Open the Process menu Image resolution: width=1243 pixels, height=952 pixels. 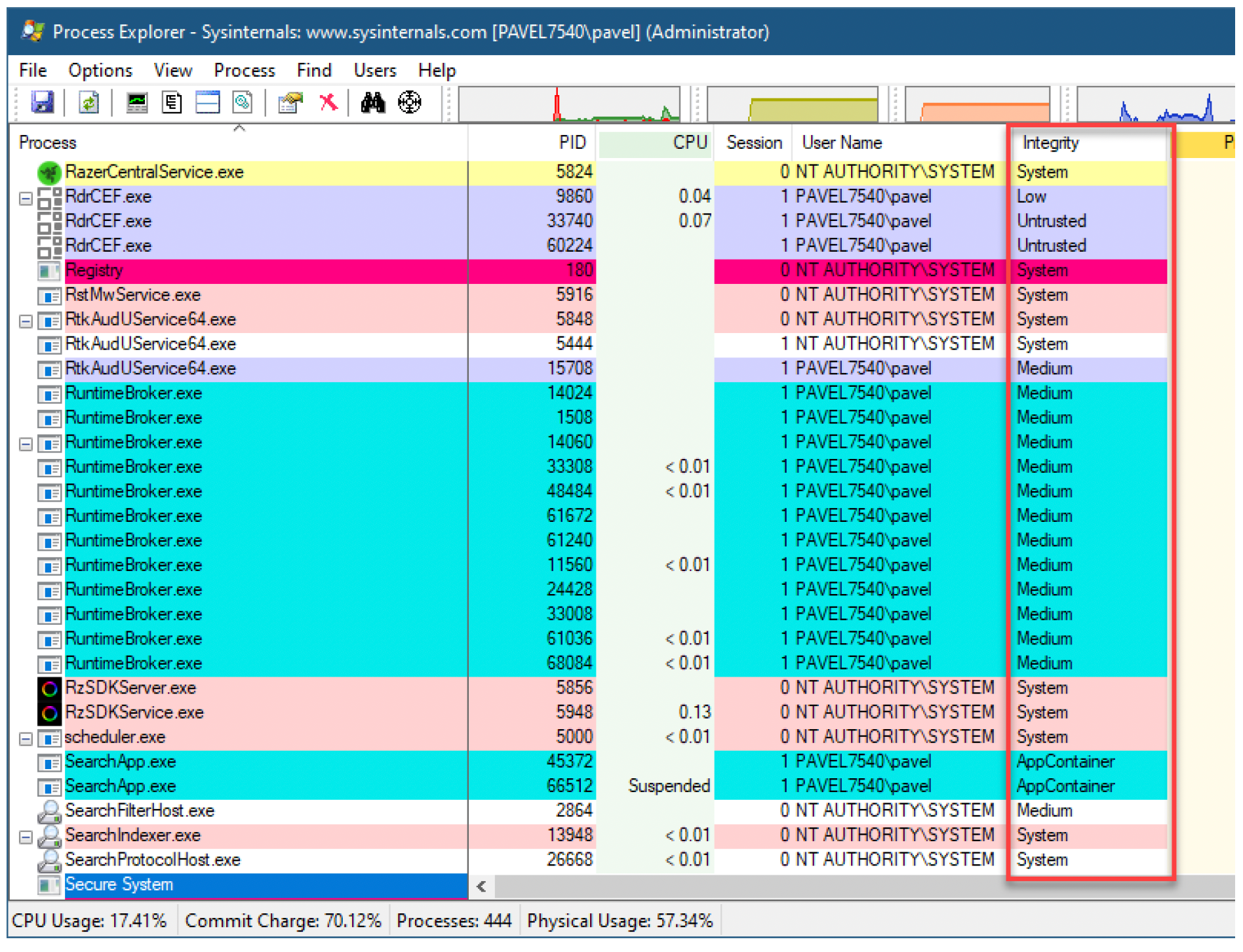(x=245, y=70)
